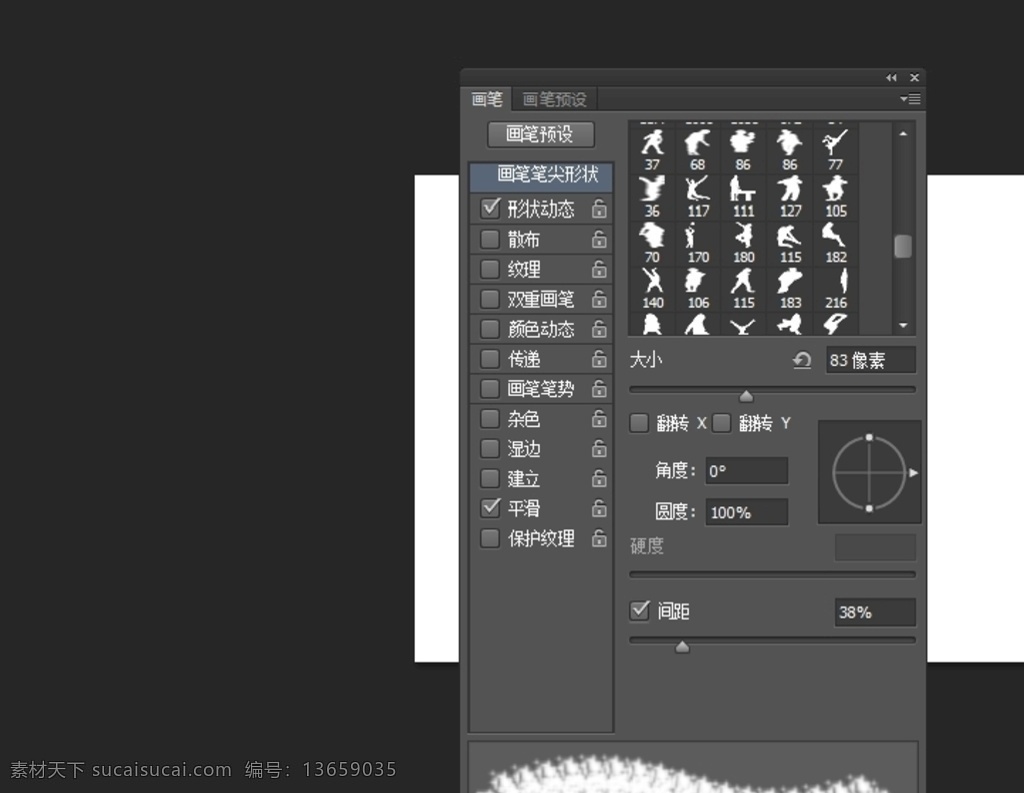Click the 83 像素 size field
The image size is (1024, 793).
(x=871, y=361)
